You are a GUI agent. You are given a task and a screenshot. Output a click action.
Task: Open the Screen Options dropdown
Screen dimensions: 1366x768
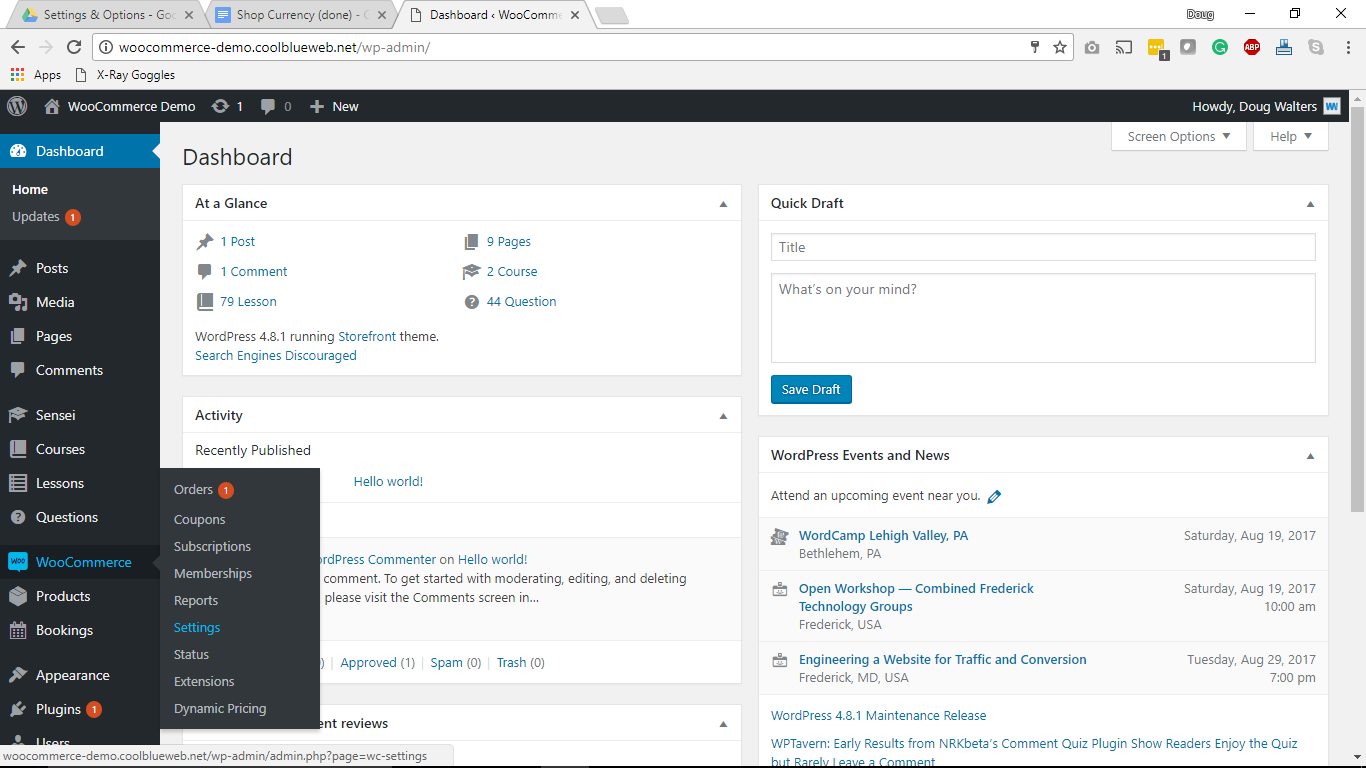[1179, 137]
